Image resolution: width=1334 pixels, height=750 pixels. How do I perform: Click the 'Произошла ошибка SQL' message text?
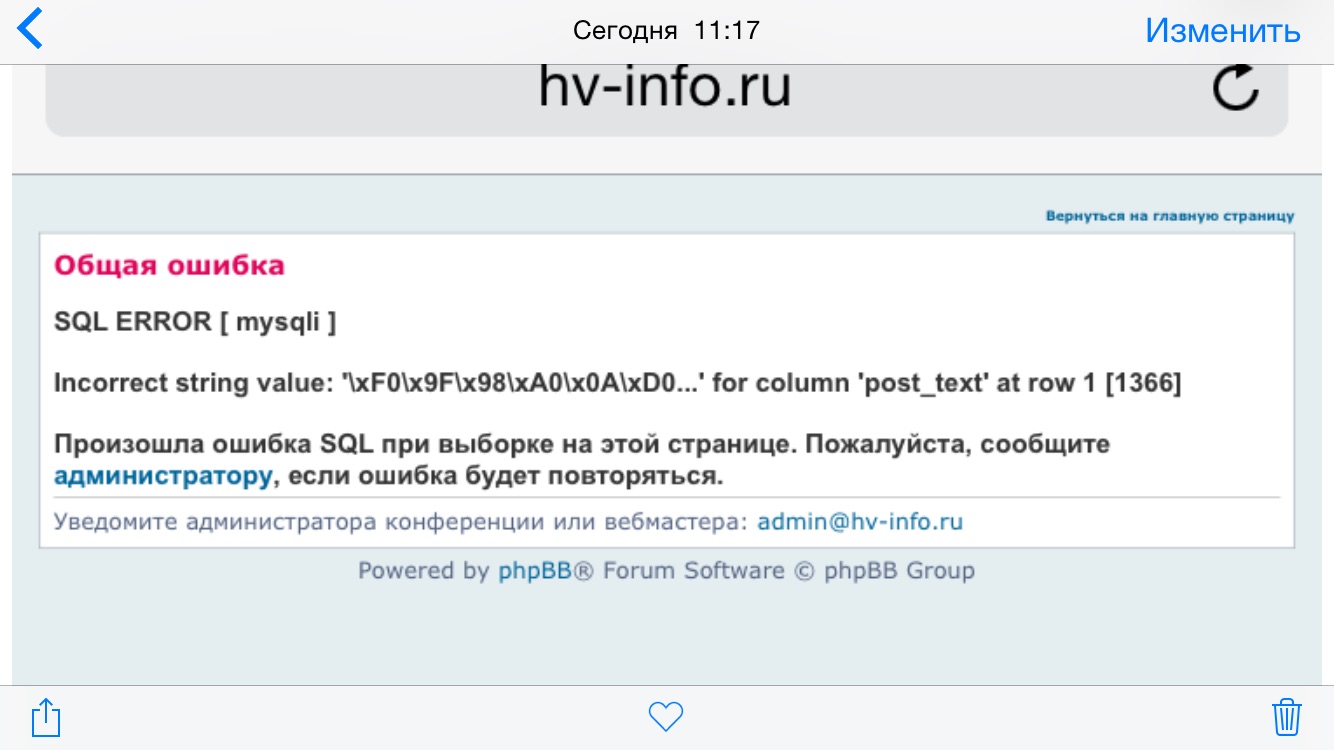[x=580, y=444]
